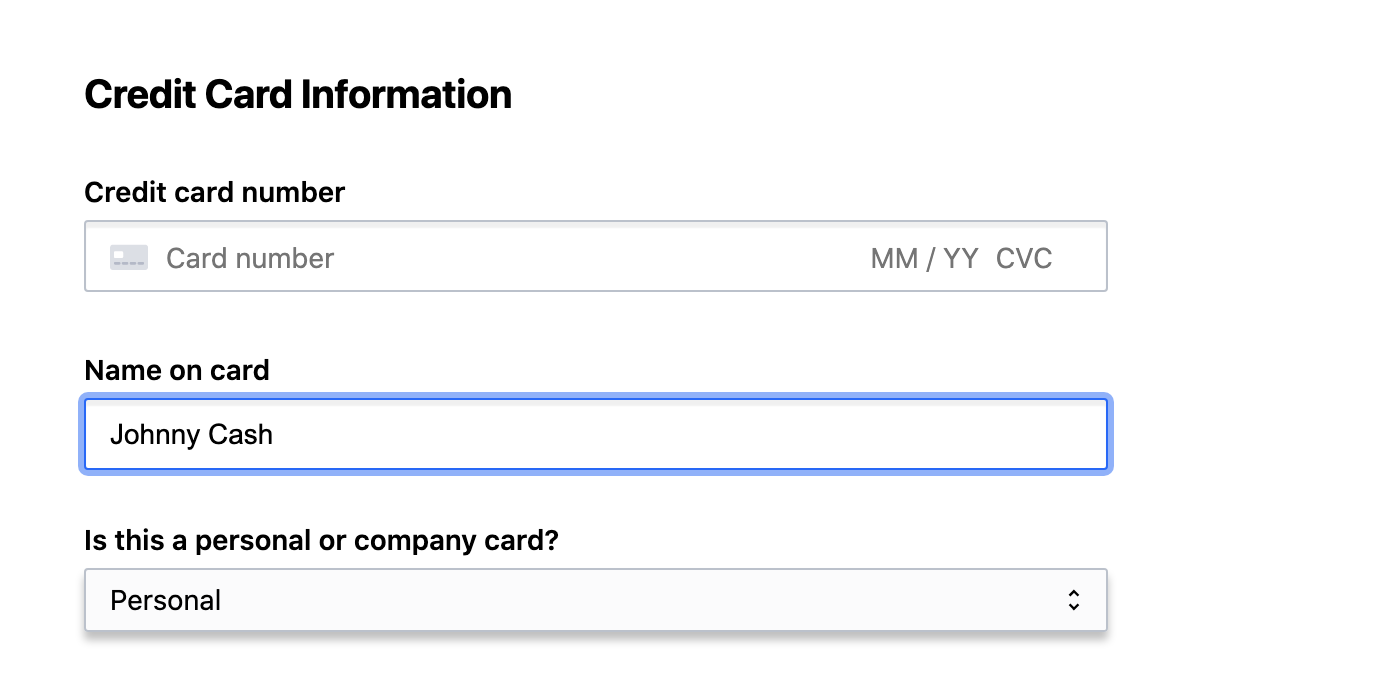Viewport: 1384px width, 686px height.
Task: Click the slash between MM and YY
Action: 931,258
